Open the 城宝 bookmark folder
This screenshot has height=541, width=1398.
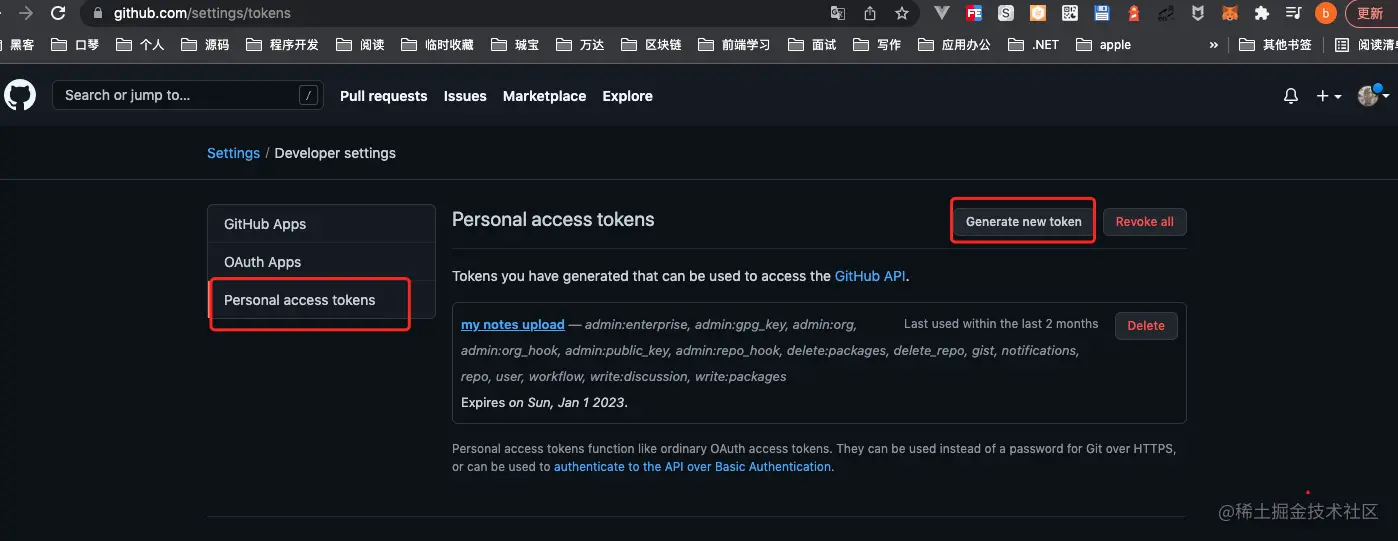pos(515,45)
